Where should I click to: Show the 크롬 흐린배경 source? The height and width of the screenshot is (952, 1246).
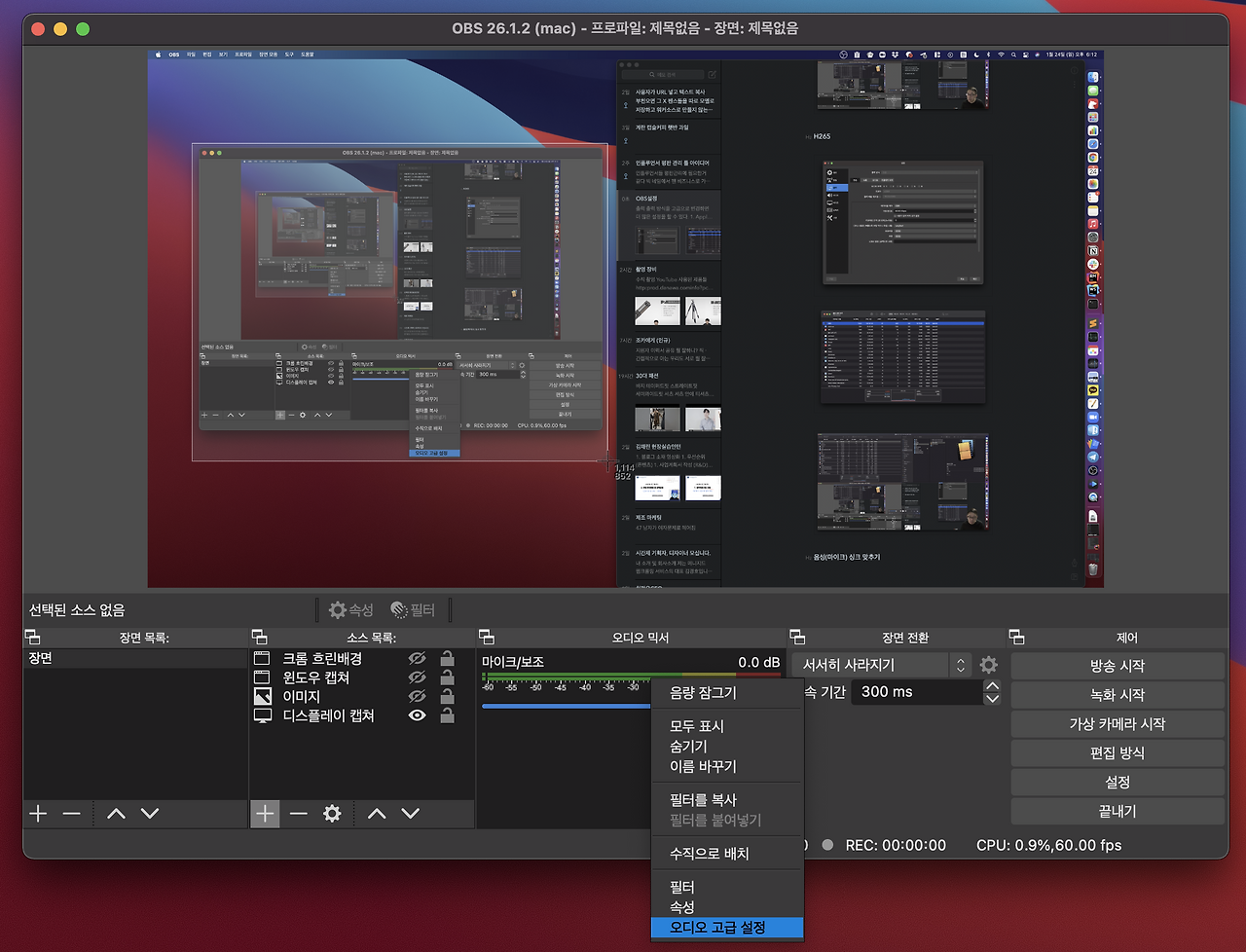pyautogui.click(x=417, y=659)
